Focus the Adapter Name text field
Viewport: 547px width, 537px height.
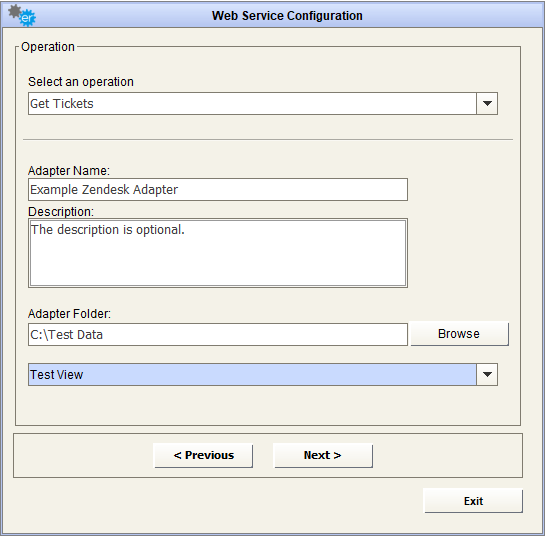218,190
